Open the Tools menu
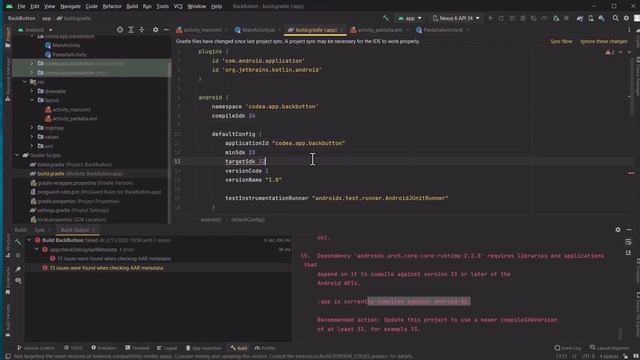Screen dimensions: 640x360 click(162, 6)
